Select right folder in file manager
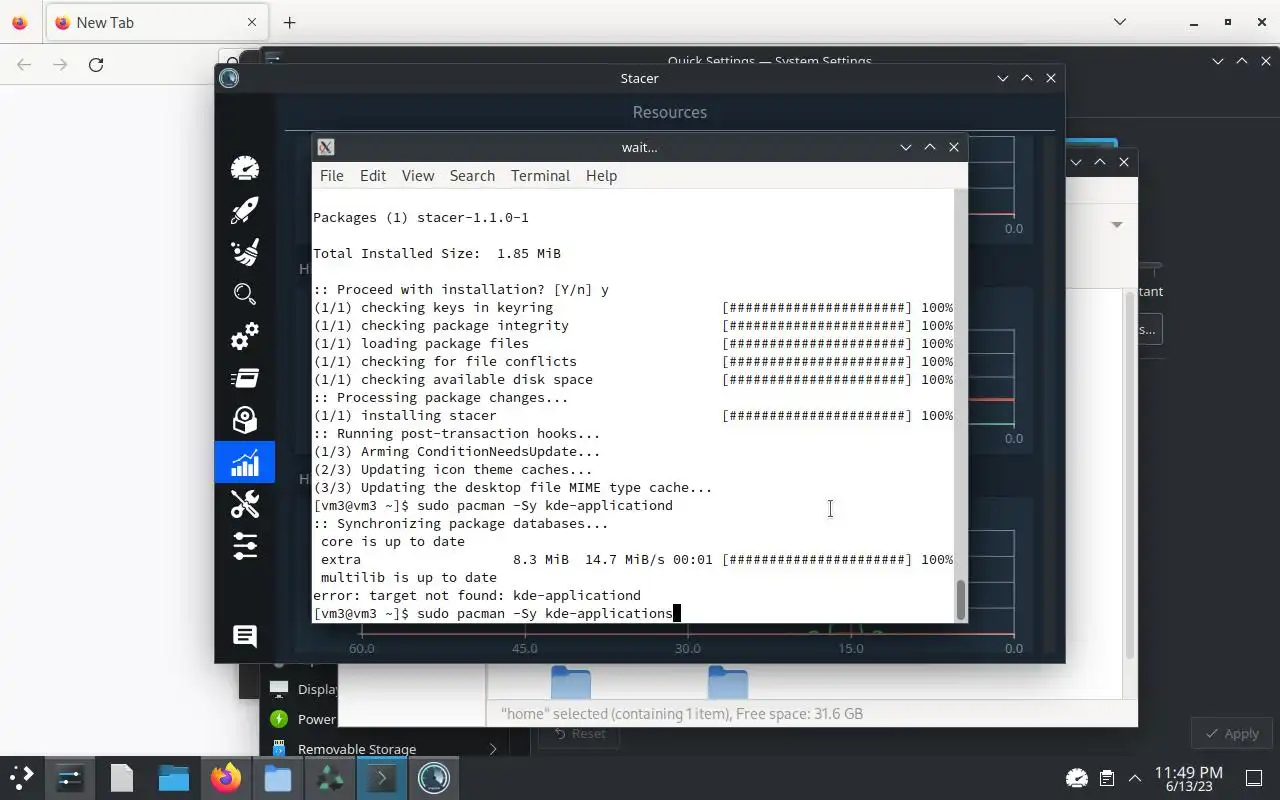 click(728, 683)
